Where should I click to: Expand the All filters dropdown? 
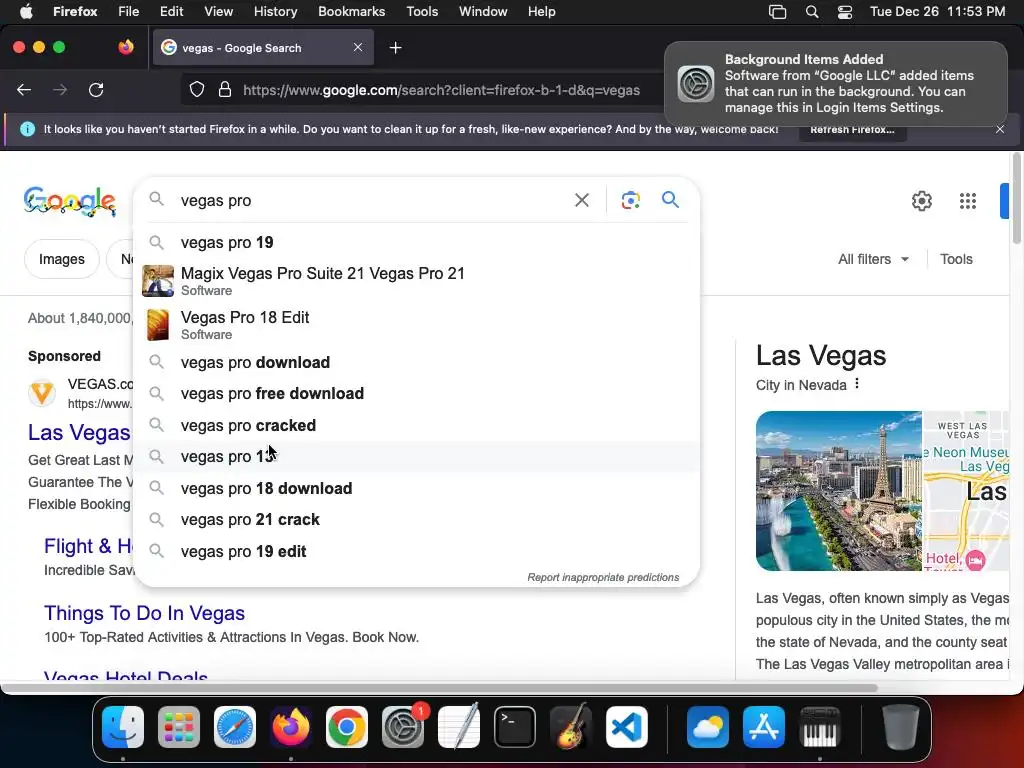[874, 259]
